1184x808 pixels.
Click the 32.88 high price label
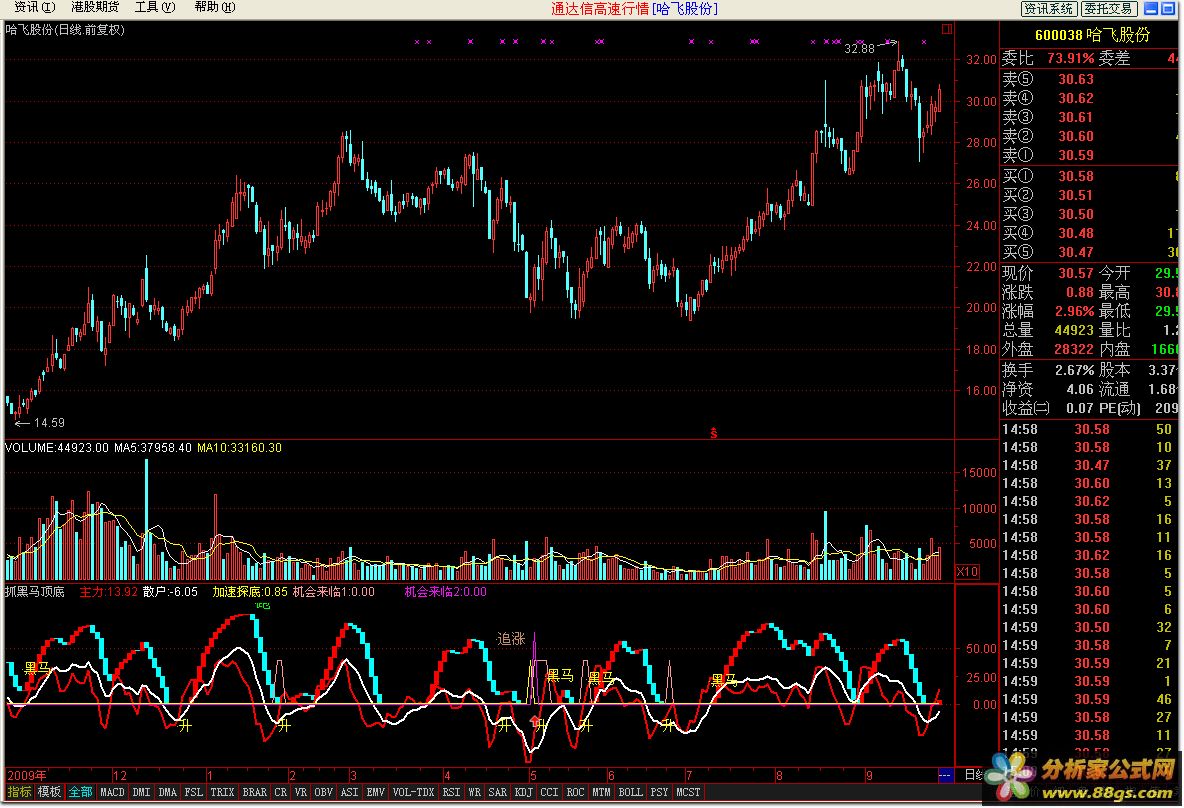(x=859, y=49)
